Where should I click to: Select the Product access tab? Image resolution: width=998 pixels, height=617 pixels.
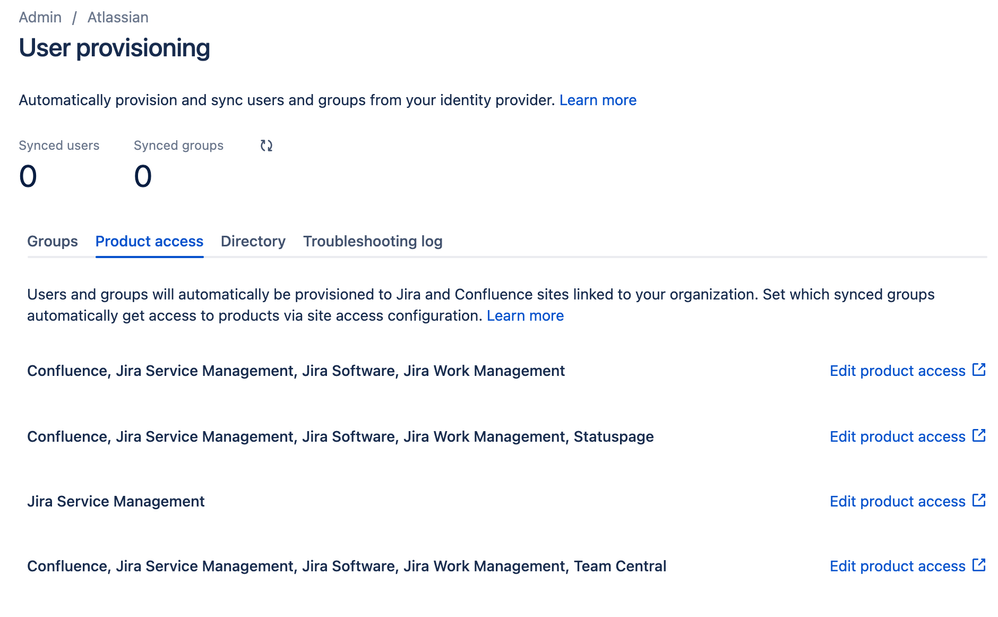(x=149, y=241)
